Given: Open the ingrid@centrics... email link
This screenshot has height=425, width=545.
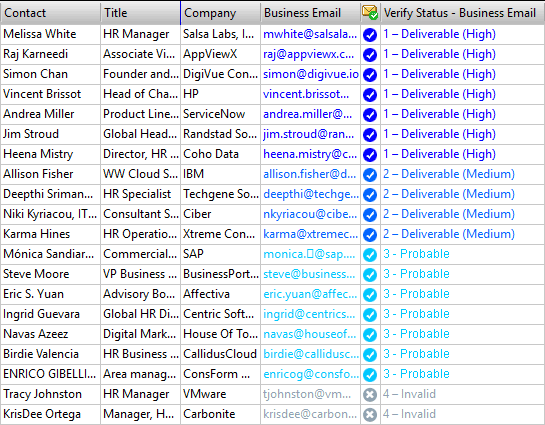Looking at the screenshot, I should pyautogui.click(x=309, y=314).
